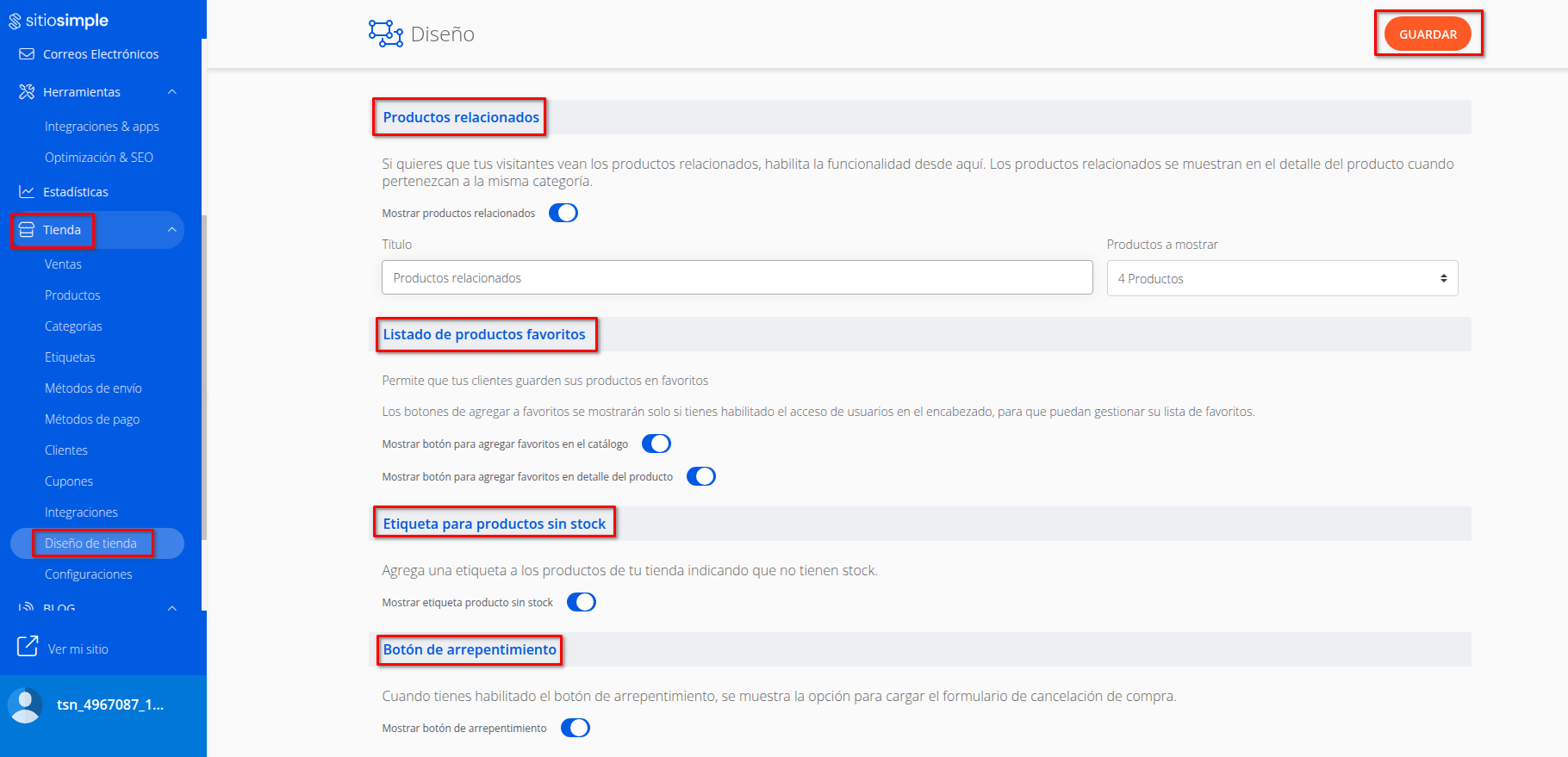Go to Métodos de envío

pyautogui.click(x=93, y=388)
